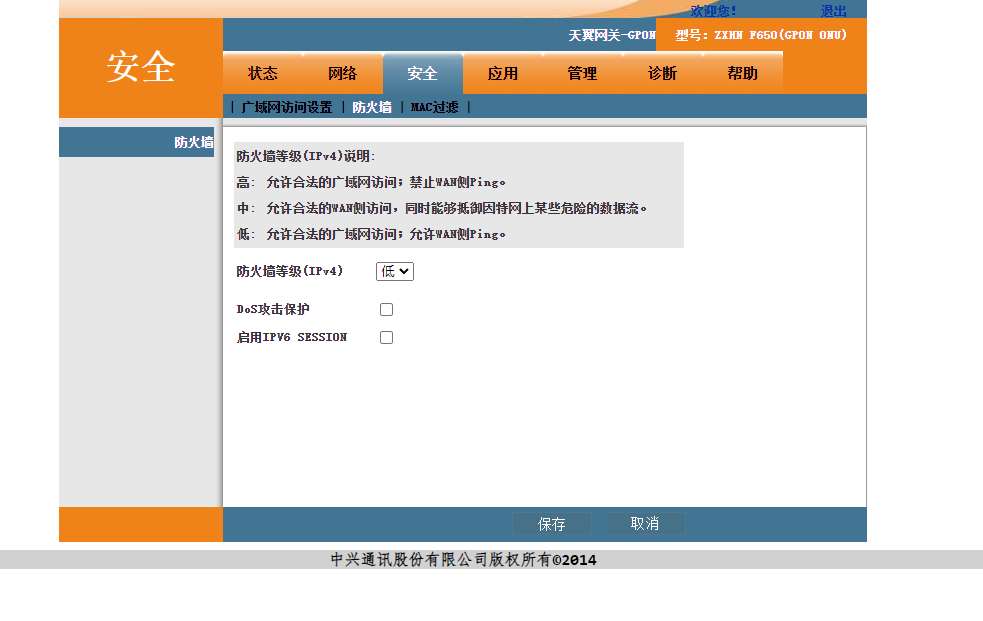Viewport: 983px width, 621px height.
Task: Enable the 启用IPV6 SESSION checkbox
Action: tap(386, 337)
